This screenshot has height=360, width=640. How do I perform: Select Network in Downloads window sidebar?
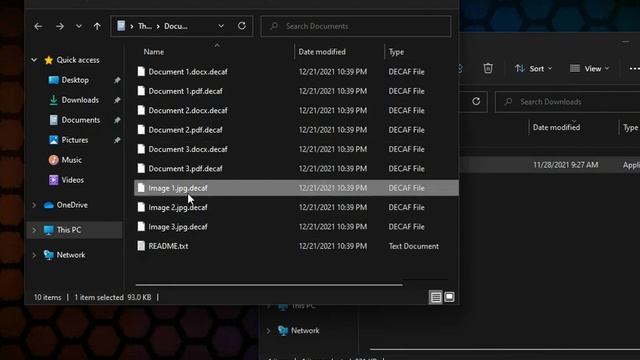coord(305,331)
